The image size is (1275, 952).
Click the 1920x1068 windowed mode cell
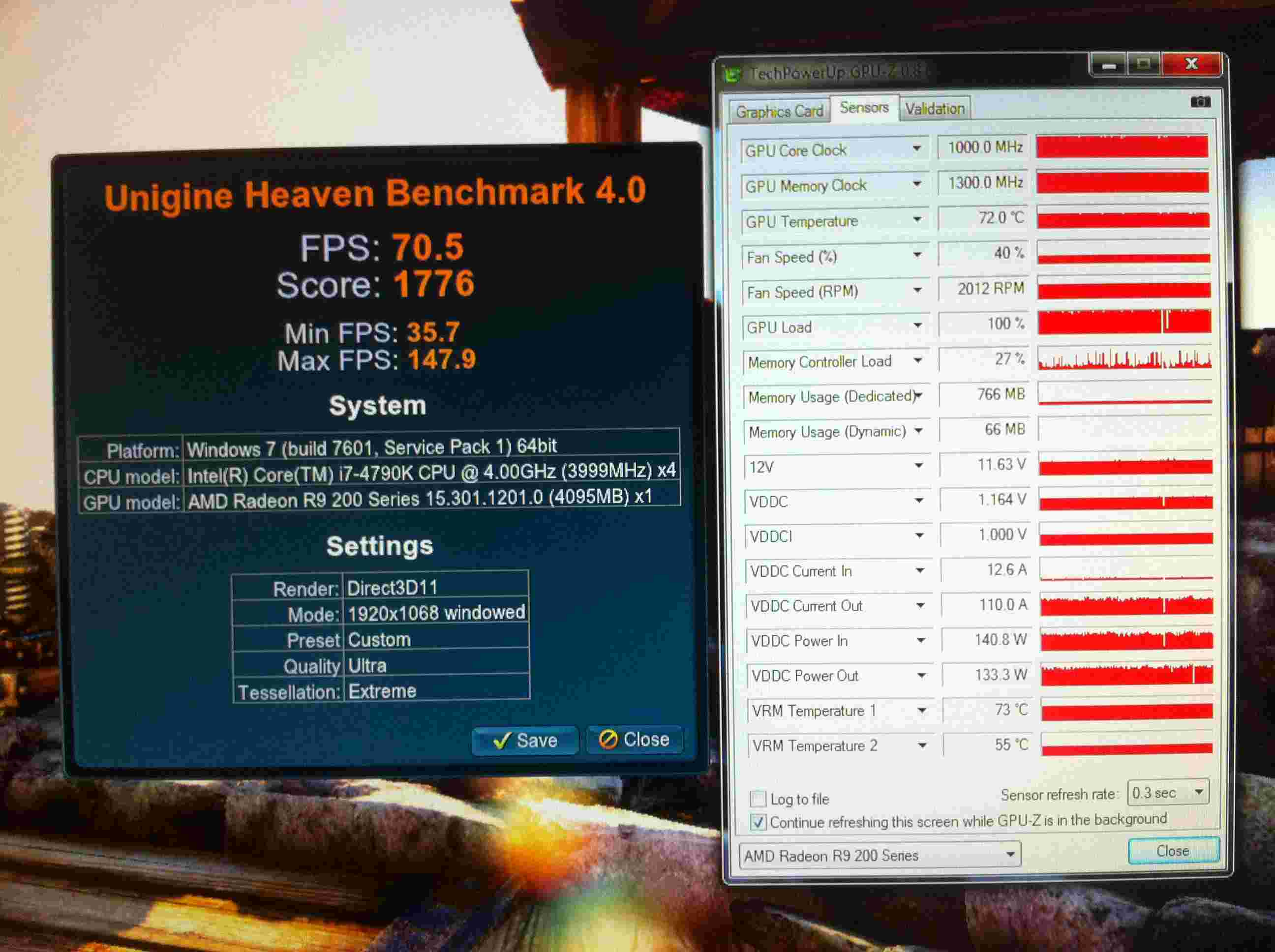[436, 613]
